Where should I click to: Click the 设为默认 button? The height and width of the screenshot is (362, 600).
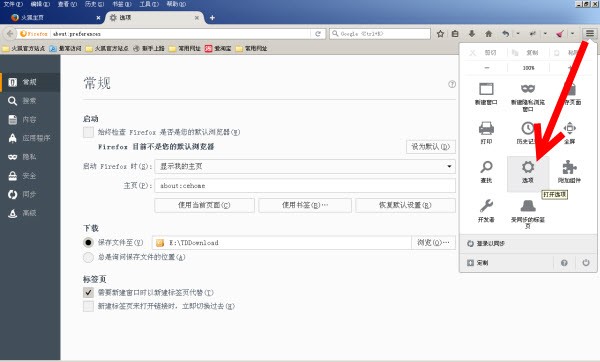[430, 147]
